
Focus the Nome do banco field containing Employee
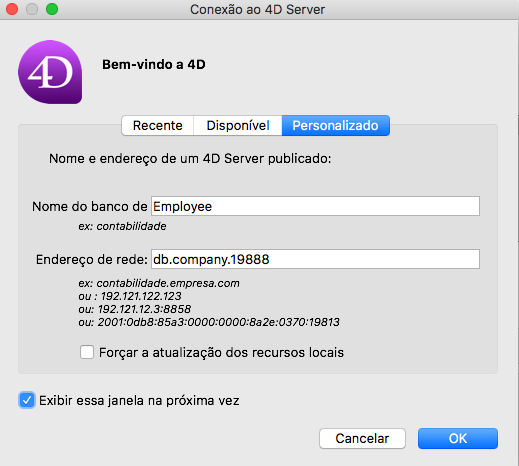(315, 206)
